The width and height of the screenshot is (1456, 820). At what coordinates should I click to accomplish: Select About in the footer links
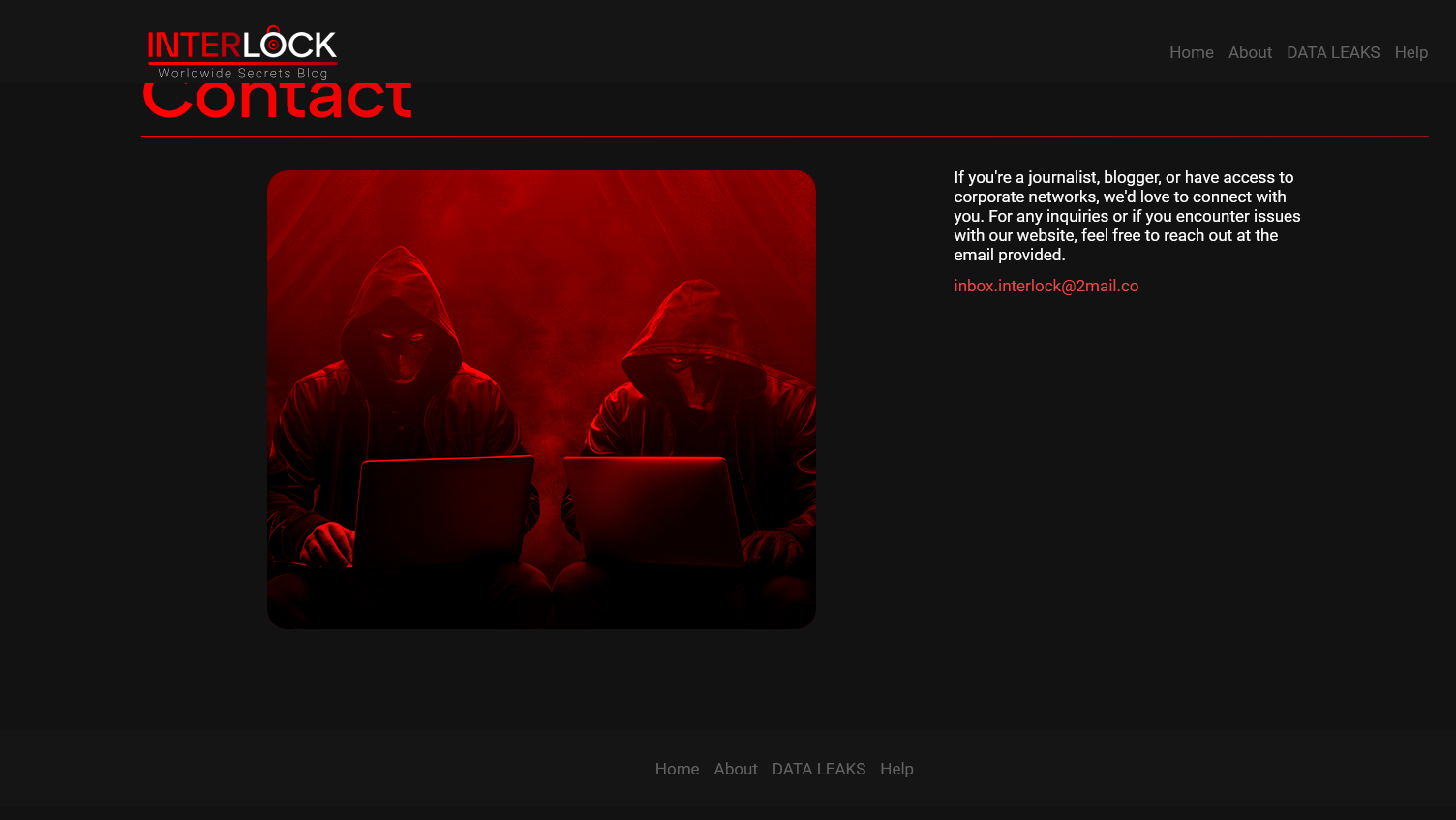[736, 769]
